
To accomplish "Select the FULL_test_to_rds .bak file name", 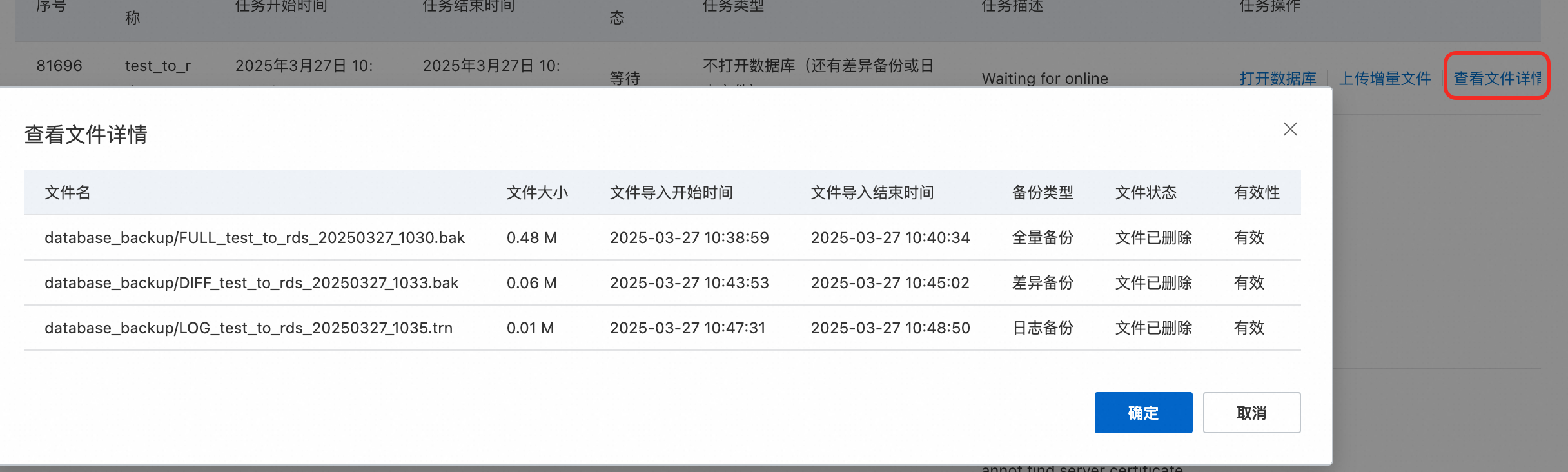I will pyautogui.click(x=255, y=238).
